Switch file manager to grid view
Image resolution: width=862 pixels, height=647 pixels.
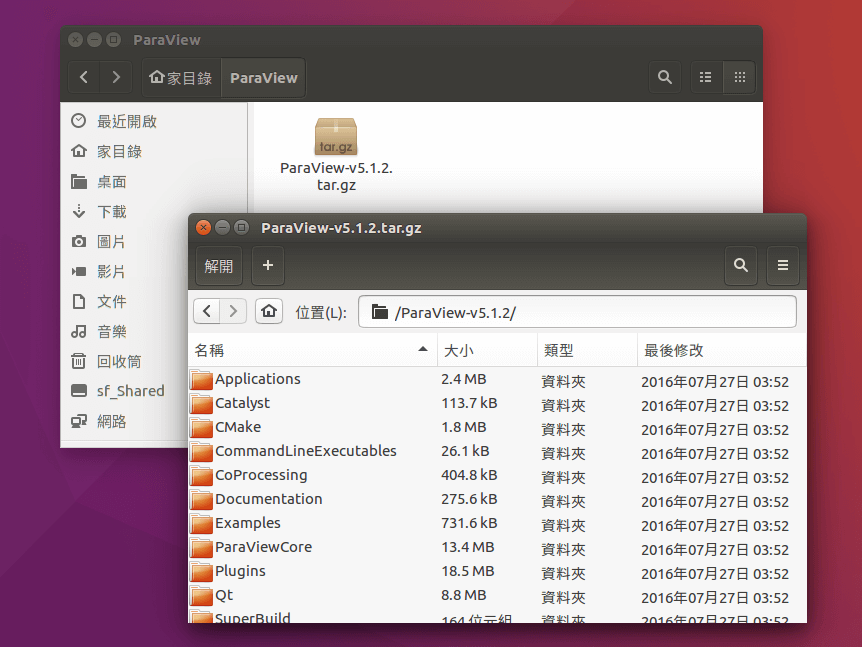(x=739, y=77)
